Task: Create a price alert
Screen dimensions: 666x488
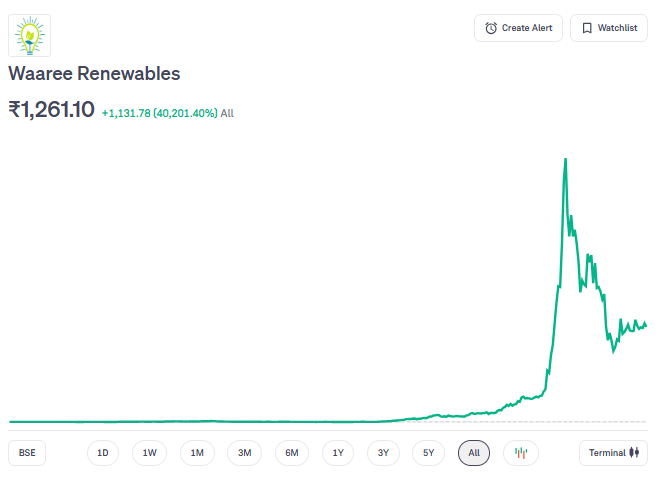Action: click(x=518, y=28)
